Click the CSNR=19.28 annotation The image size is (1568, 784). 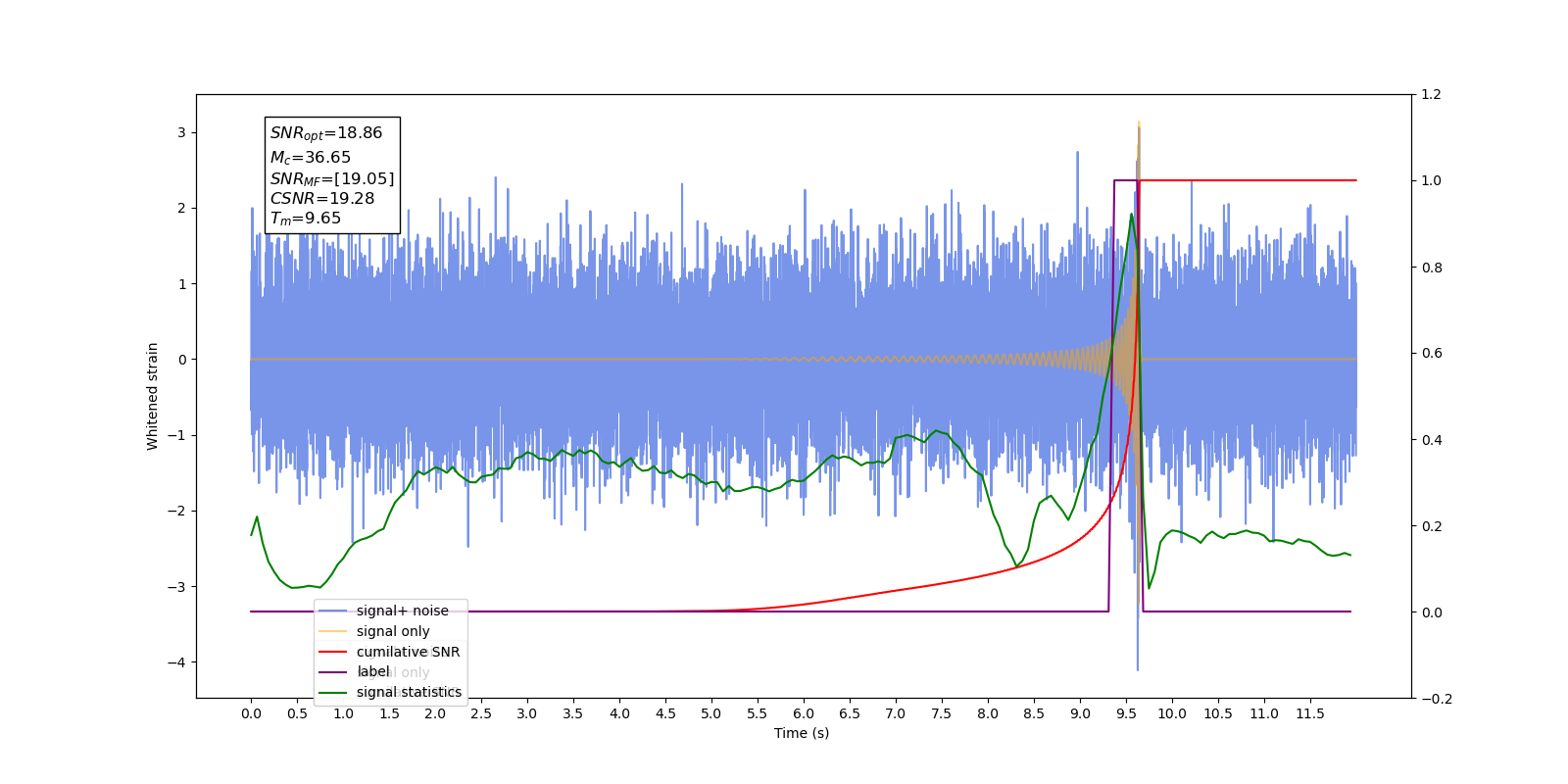(322, 198)
